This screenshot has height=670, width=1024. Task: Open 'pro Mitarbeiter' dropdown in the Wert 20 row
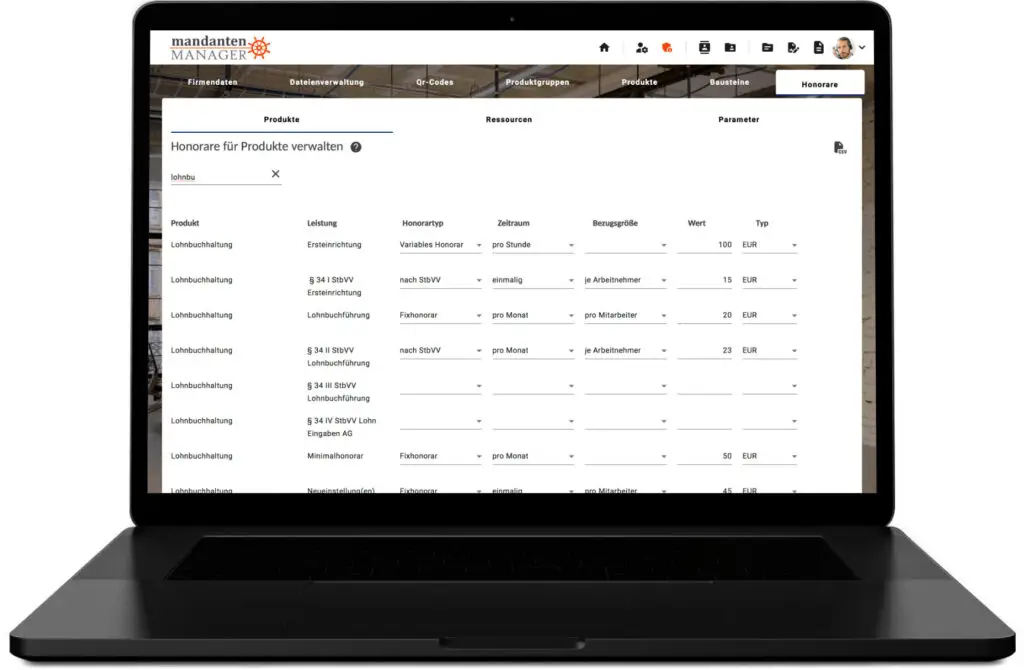click(x=626, y=315)
